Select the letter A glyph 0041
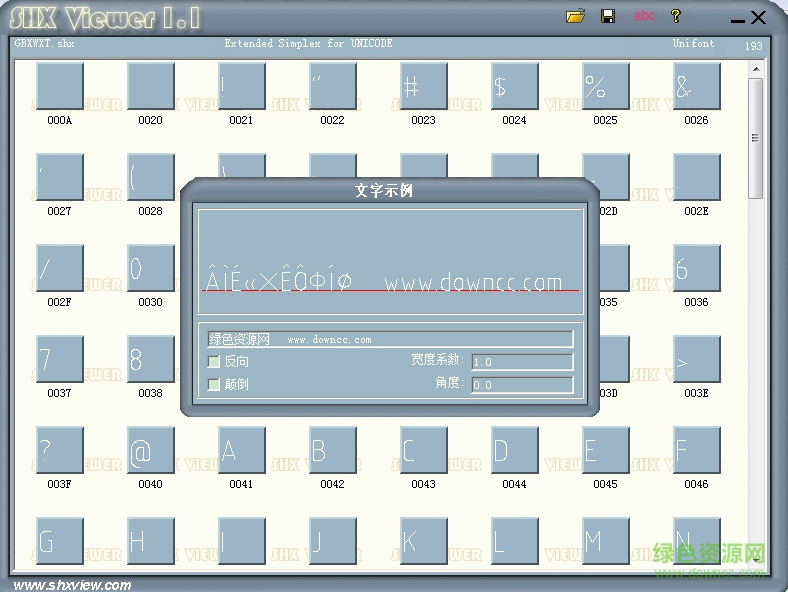This screenshot has height=592, width=788. tap(241, 450)
